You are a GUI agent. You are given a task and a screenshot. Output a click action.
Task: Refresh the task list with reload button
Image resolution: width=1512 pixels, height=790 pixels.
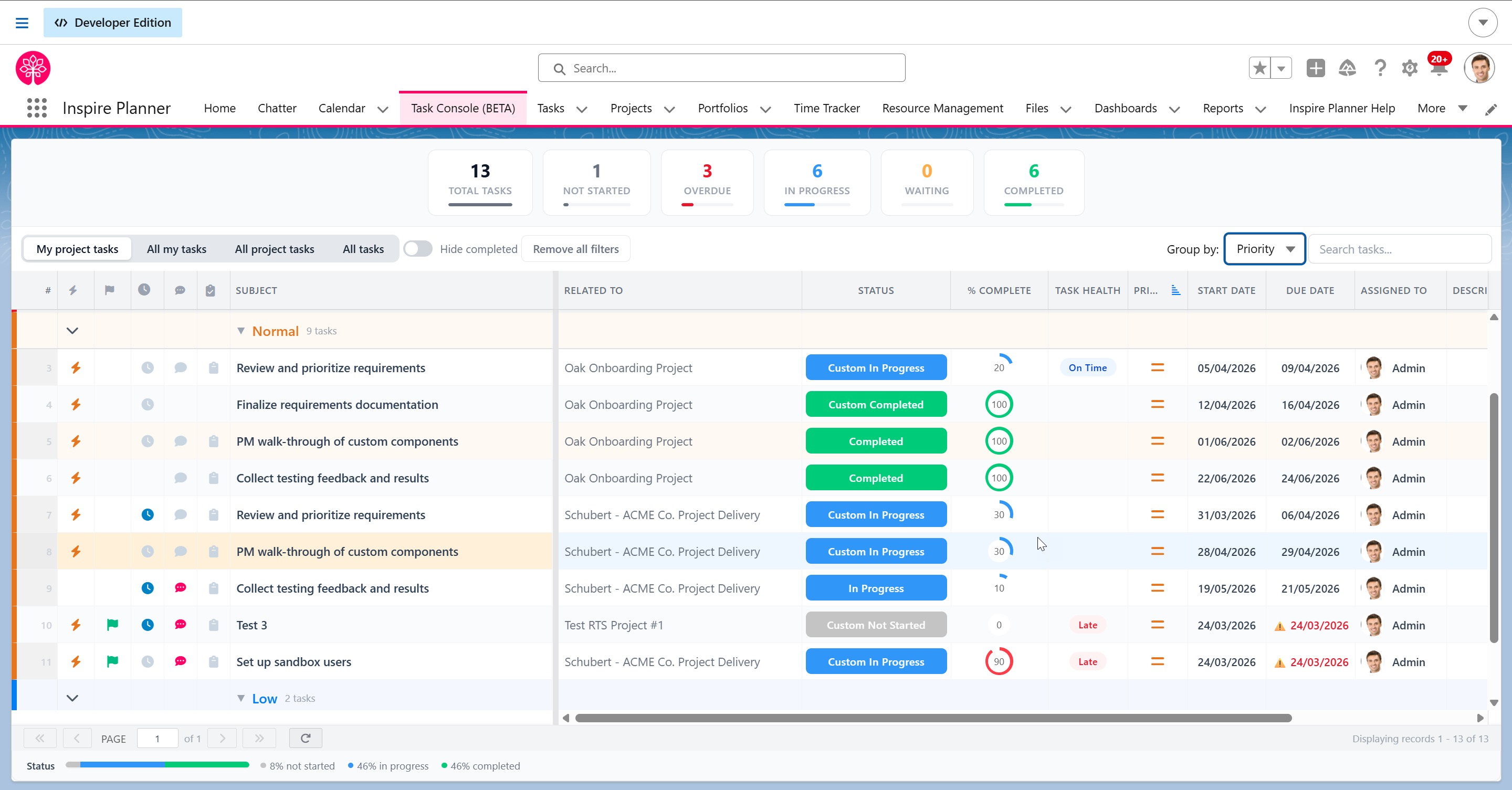pos(305,738)
